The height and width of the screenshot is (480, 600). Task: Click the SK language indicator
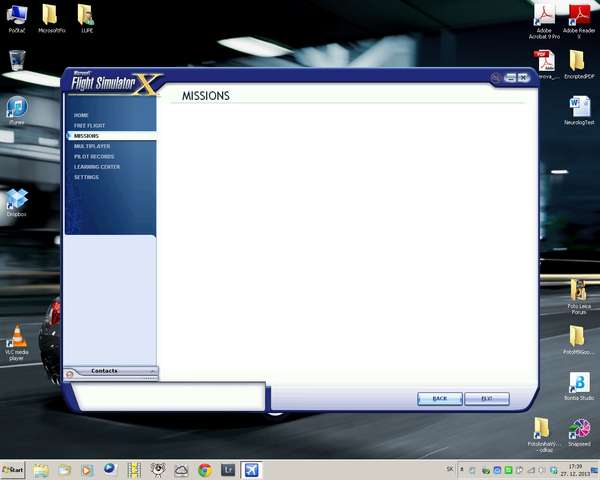click(450, 469)
